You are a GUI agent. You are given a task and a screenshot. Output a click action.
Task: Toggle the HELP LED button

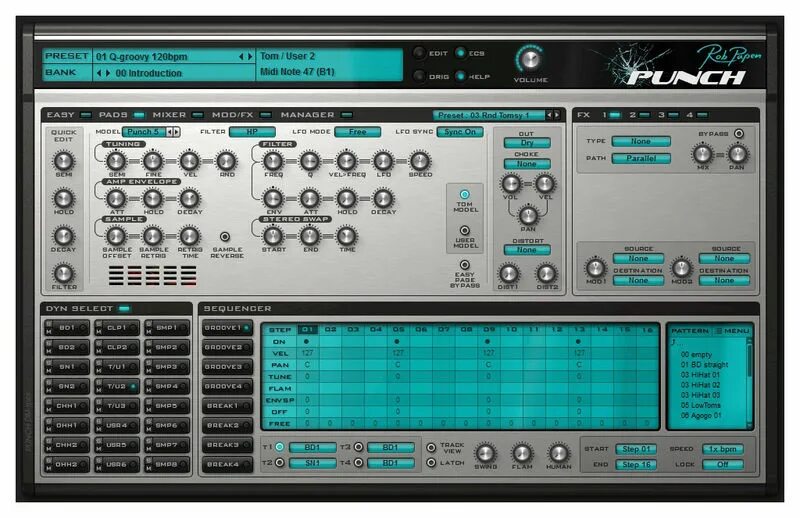coord(460,76)
